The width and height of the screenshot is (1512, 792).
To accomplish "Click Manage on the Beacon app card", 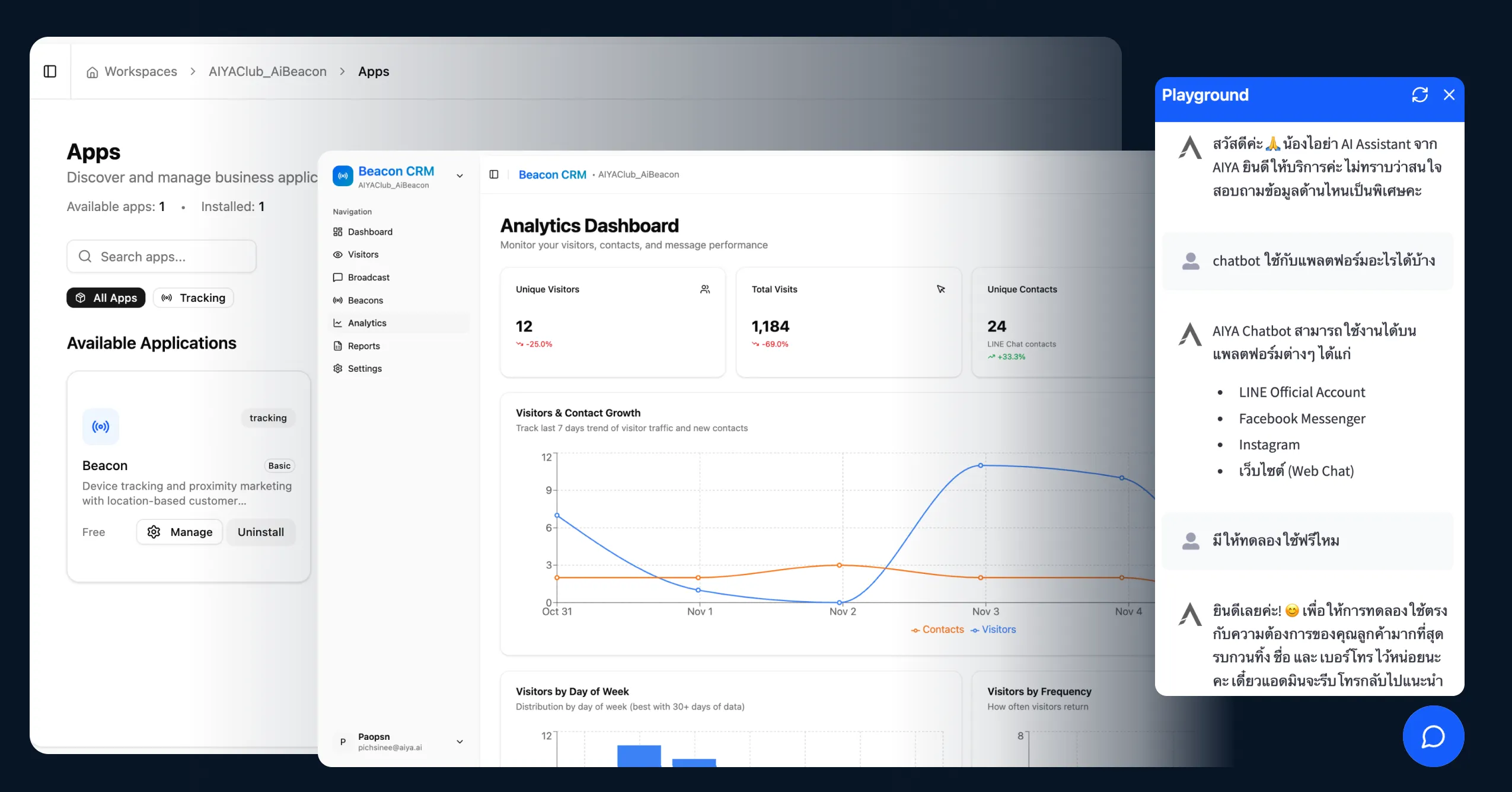I will tap(180, 532).
